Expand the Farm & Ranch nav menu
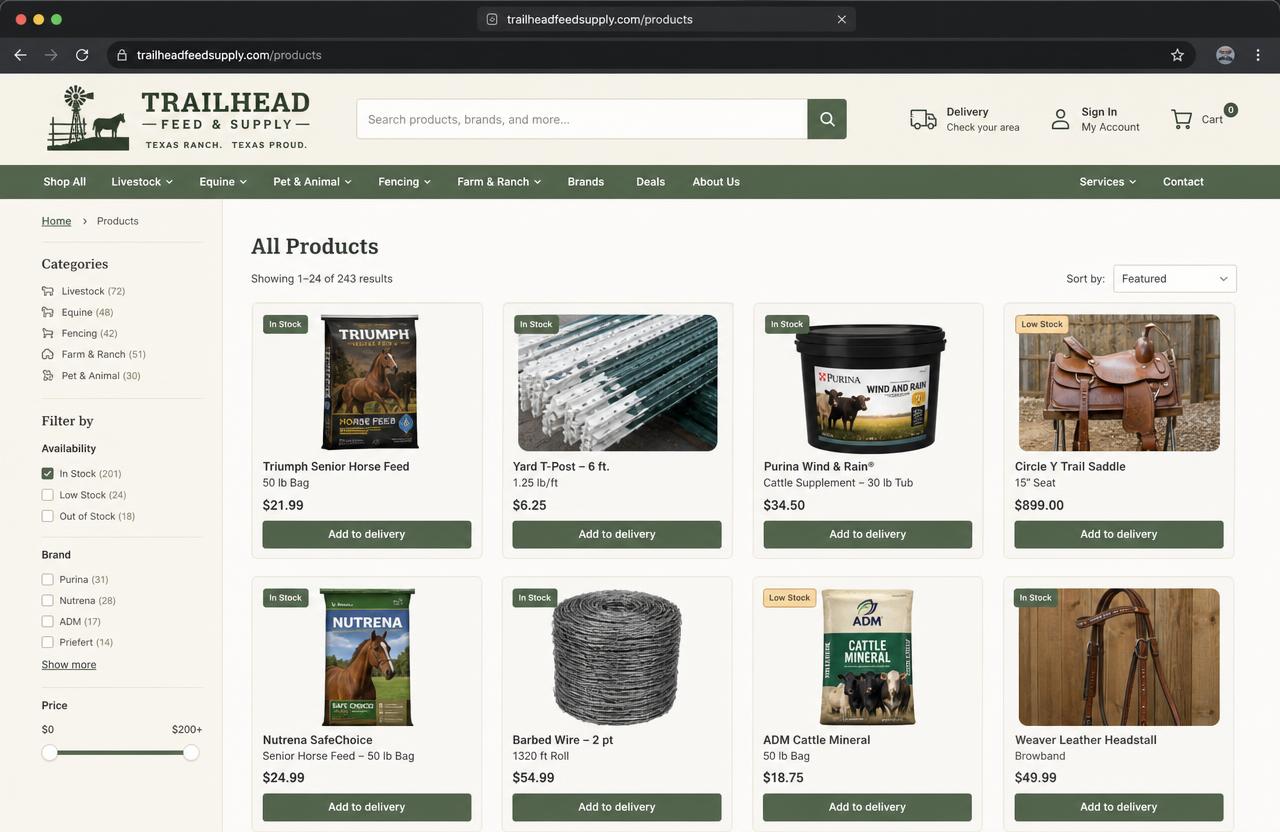Screen dimensions: 1280x832 tap(499, 182)
